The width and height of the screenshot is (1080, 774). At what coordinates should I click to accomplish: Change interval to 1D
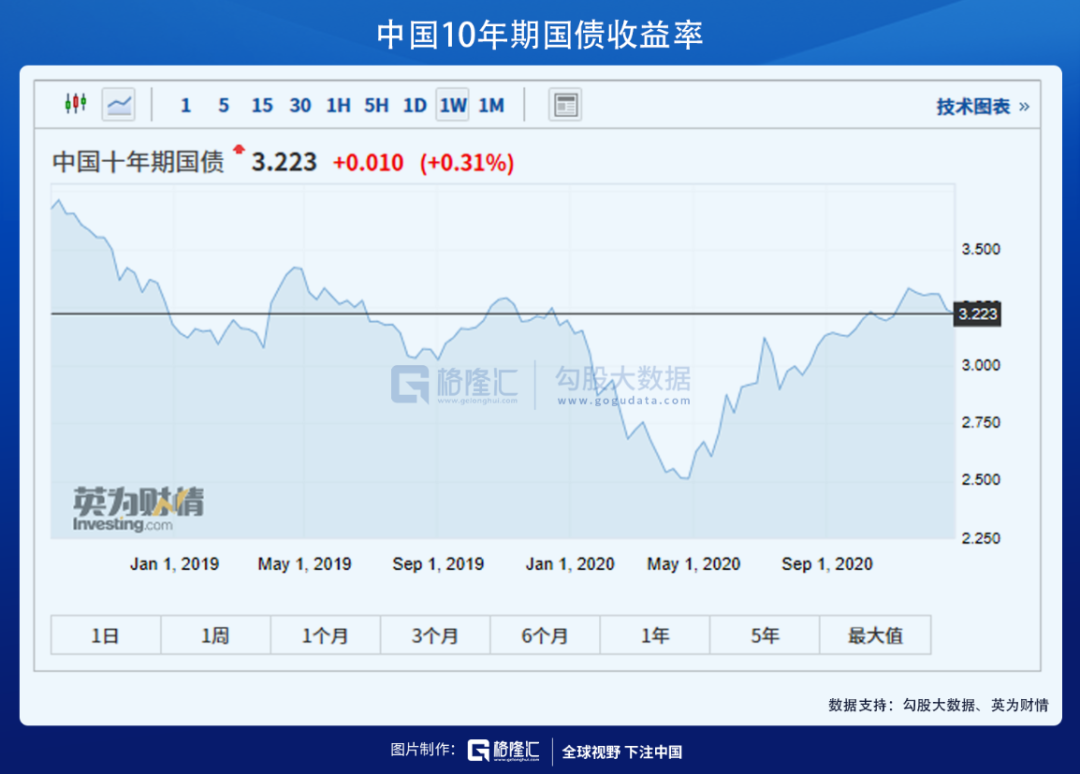tap(414, 105)
